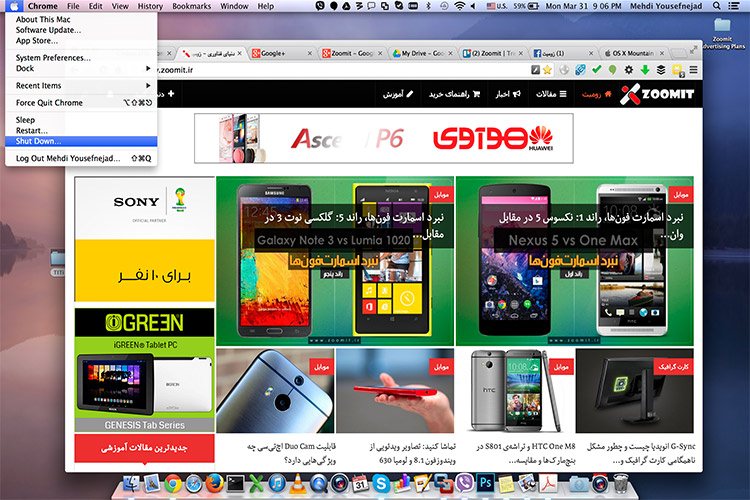Click the iGREEN Tablet PC advertisement
The height and width of the screenshot is (500, 750).
[144, 370]
